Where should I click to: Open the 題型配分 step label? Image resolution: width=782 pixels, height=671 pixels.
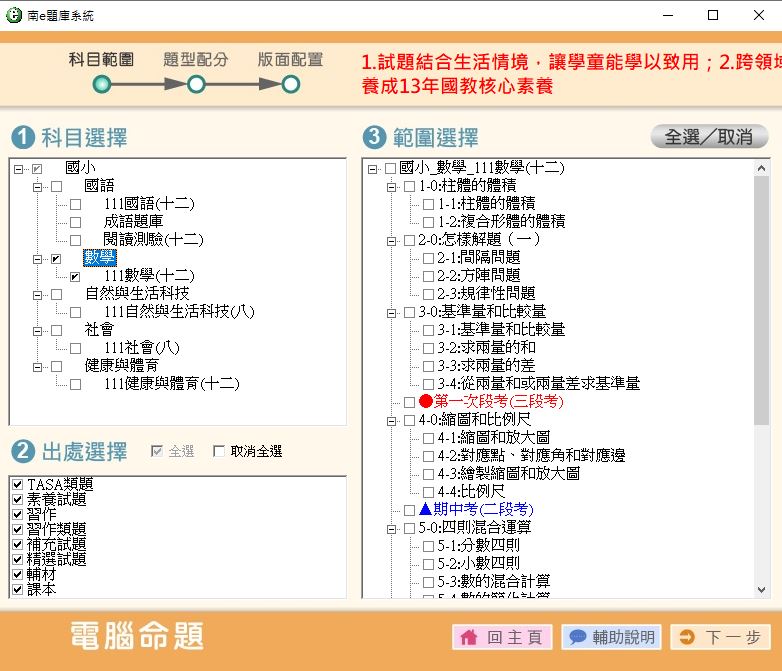(x=196, y=59)
